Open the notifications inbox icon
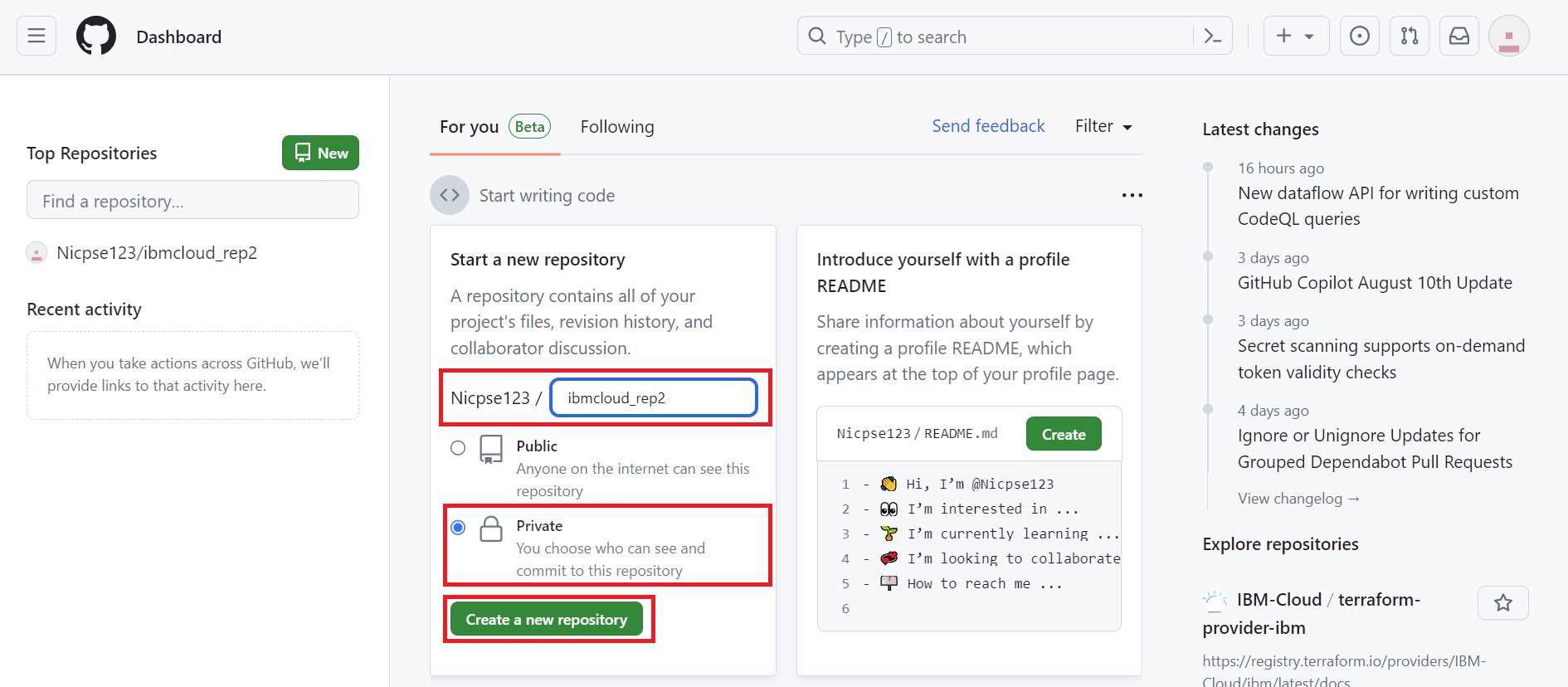The image size is (1568, 687). coord(1458,36)
